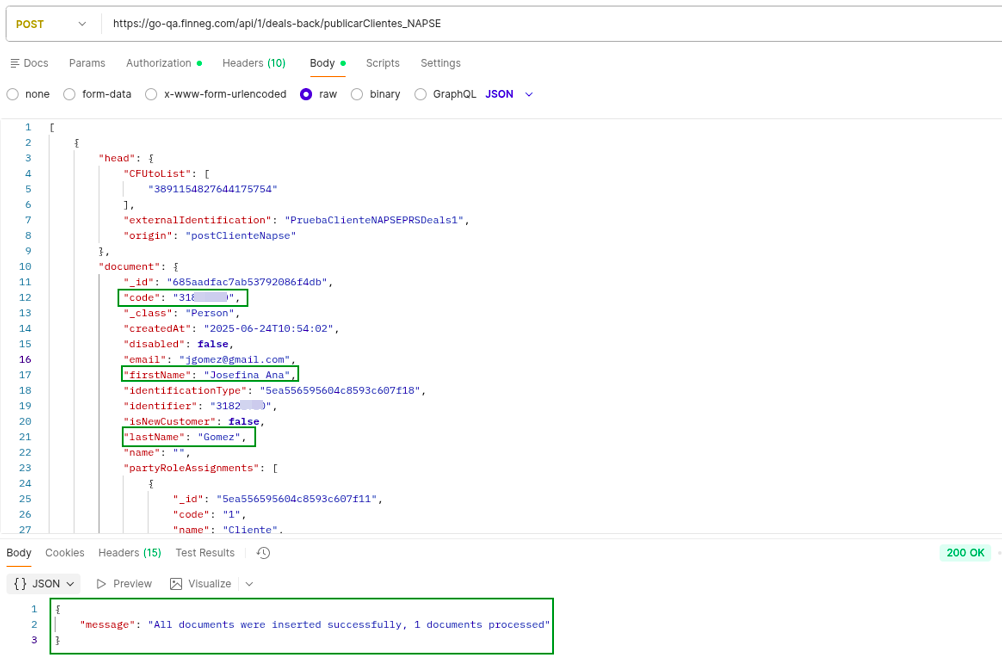1002x668 pixels.
Task: Select the form-data radio option
Action: point(69,94)
